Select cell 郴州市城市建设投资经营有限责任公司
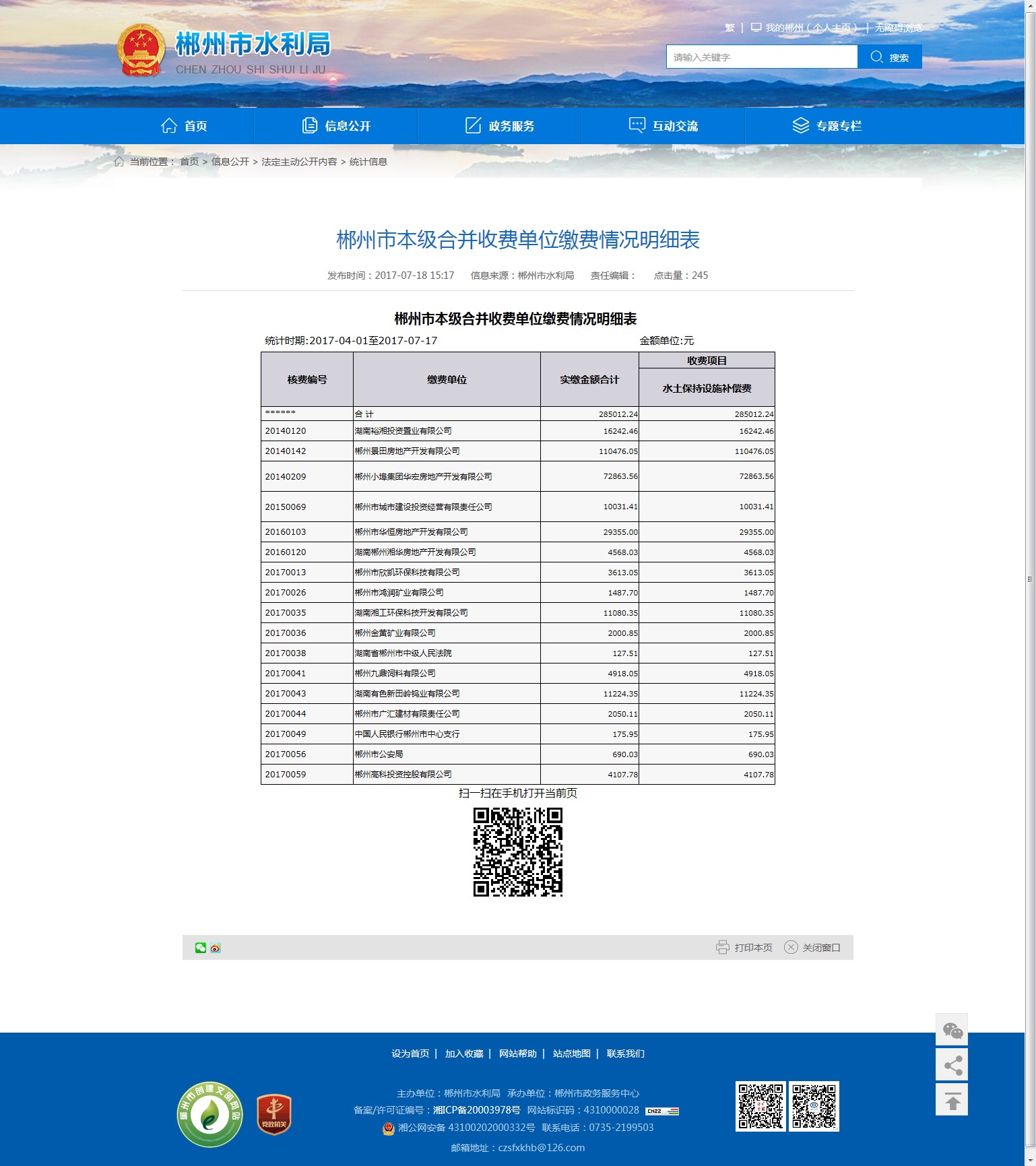Image resolution: width=1036 pixels, height=1166 pixels. point(447,507)
